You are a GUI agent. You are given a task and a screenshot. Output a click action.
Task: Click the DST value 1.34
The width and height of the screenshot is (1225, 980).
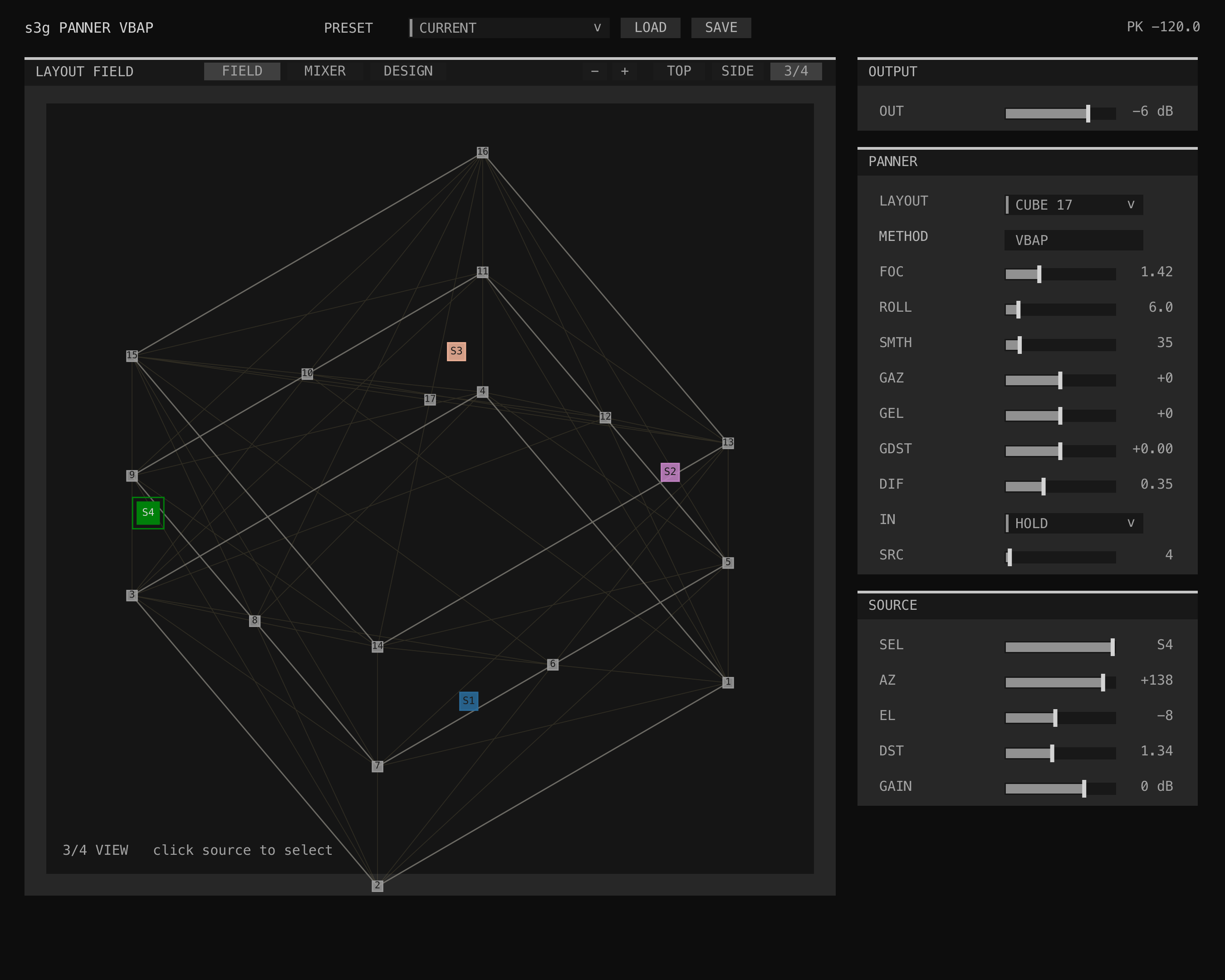click(x=1156, y=751)
